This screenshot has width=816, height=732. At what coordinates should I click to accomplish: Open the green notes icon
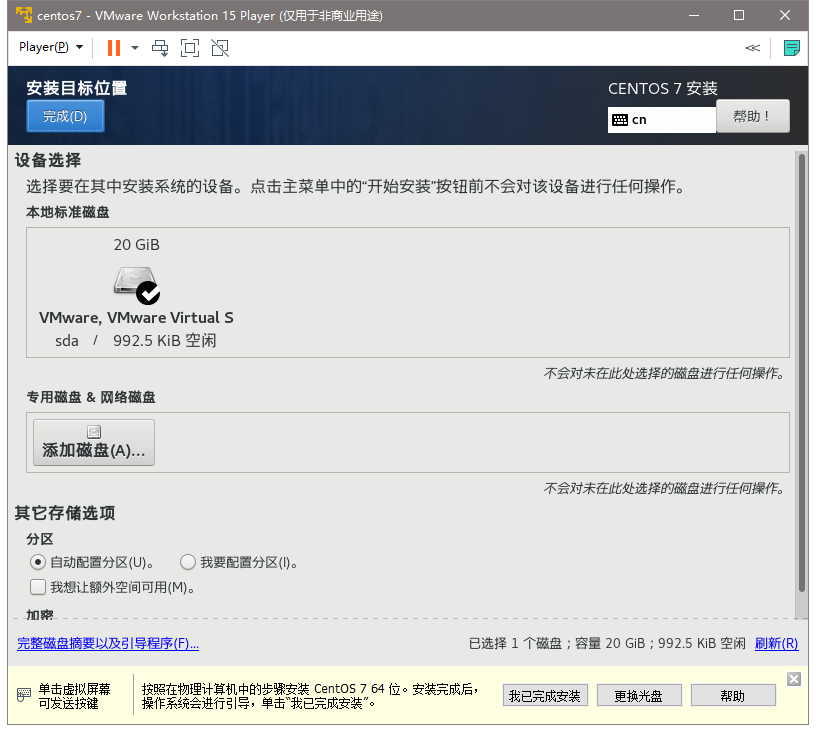791,47
